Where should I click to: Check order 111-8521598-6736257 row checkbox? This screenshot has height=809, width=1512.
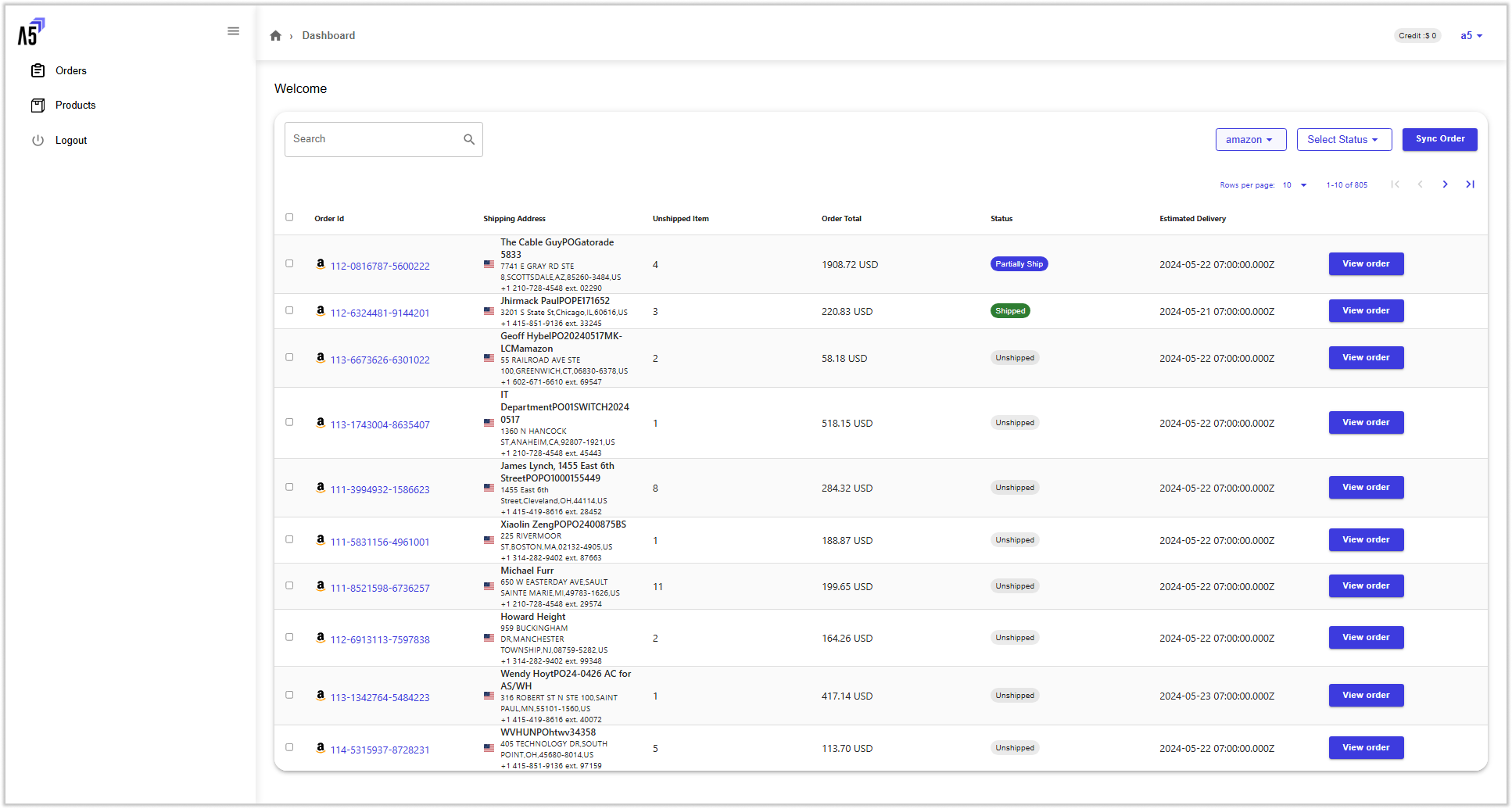pos(289,585)
